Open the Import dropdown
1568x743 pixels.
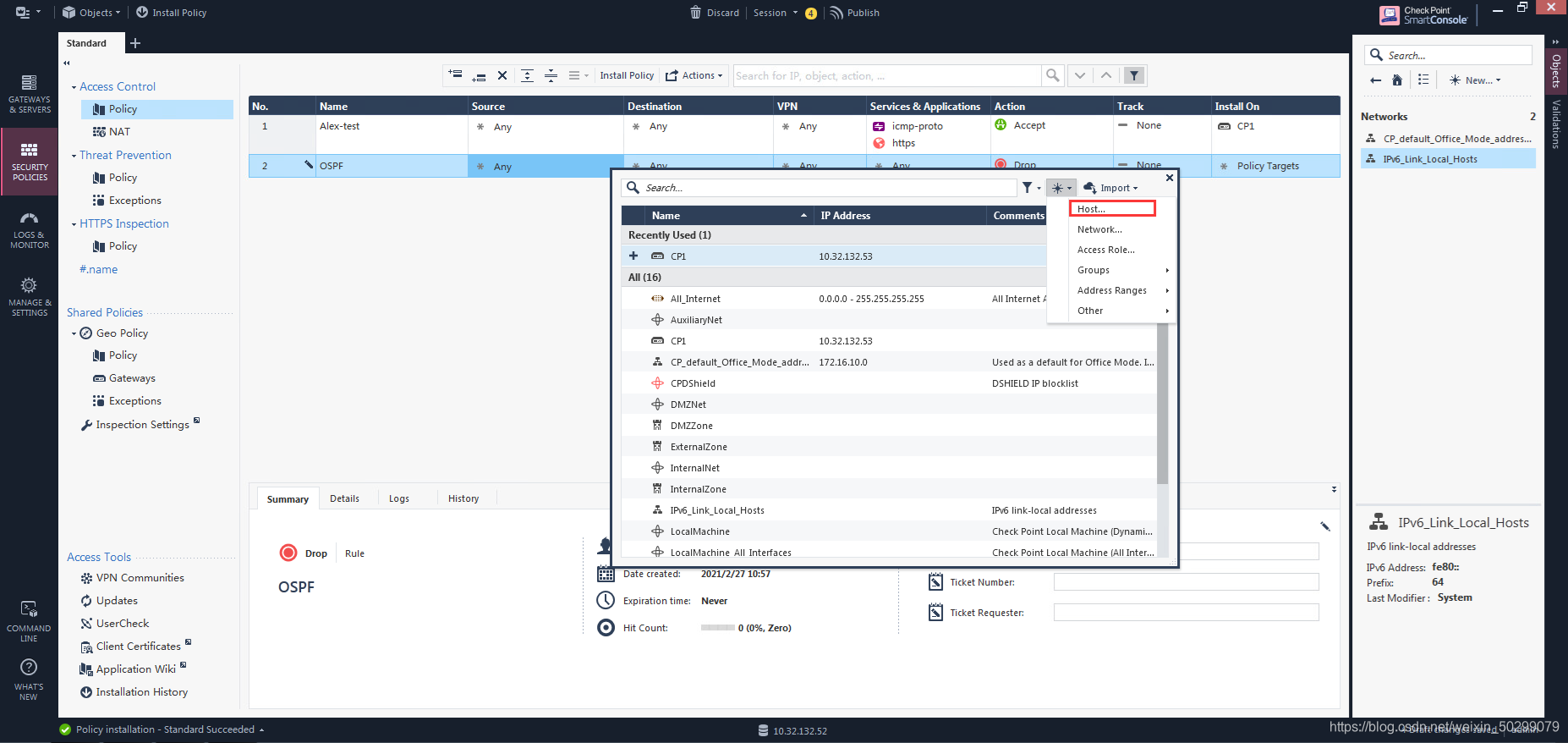point(1111,188)
